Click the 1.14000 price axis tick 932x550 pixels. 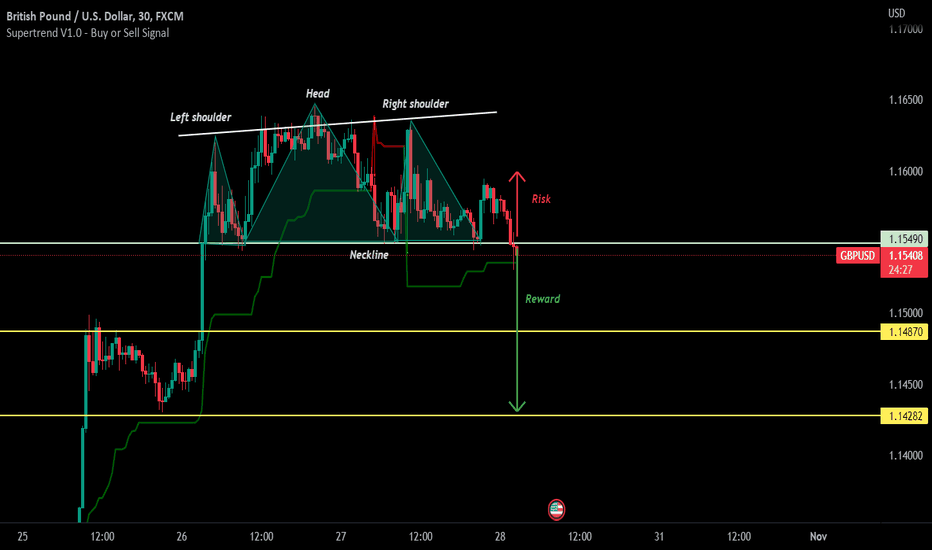(906, 455)
